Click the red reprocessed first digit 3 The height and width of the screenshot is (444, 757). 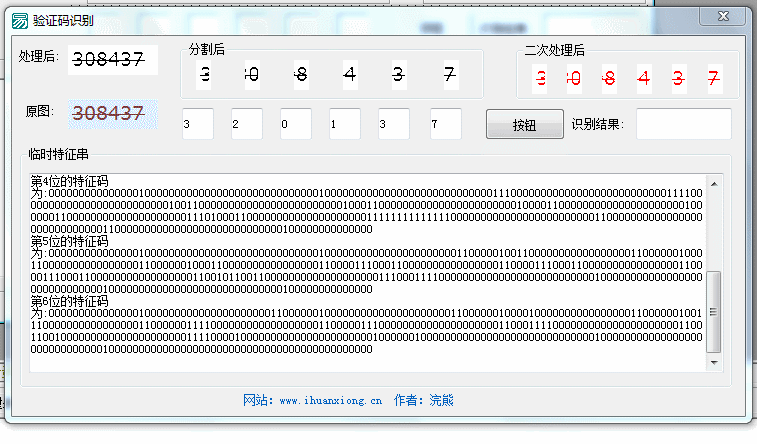[x=540, y=79]
